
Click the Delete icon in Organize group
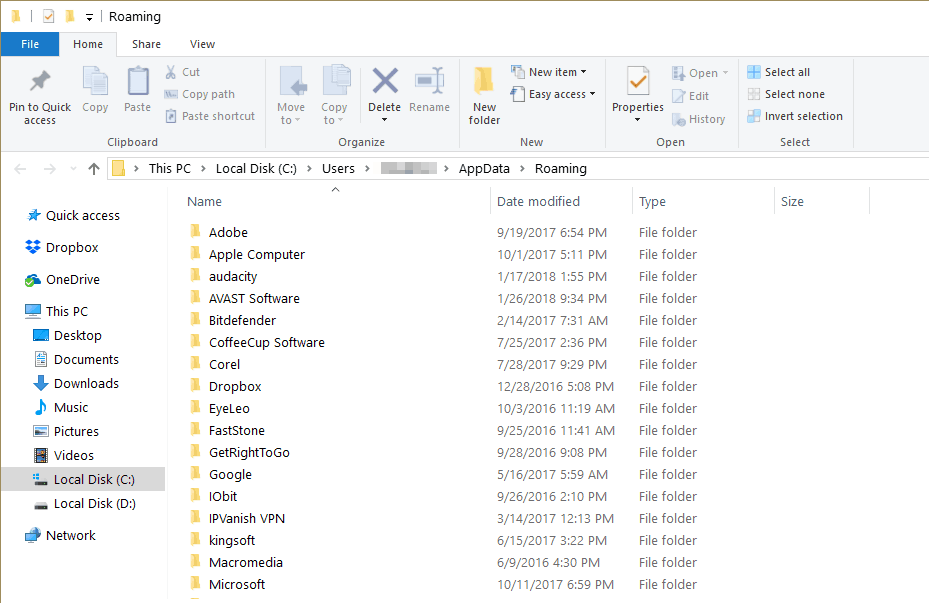[x=385, y=81]
